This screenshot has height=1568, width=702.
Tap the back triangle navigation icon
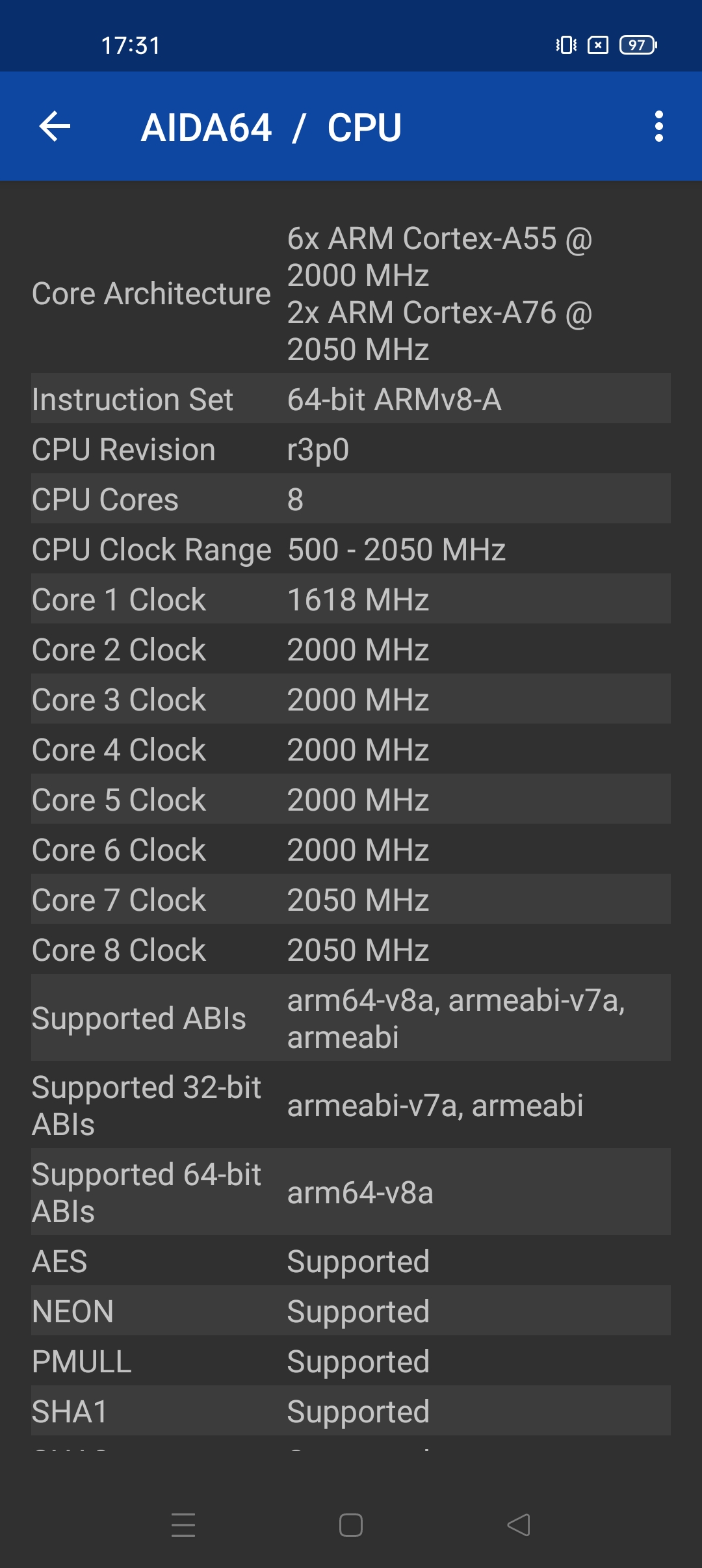[519, 1524]
